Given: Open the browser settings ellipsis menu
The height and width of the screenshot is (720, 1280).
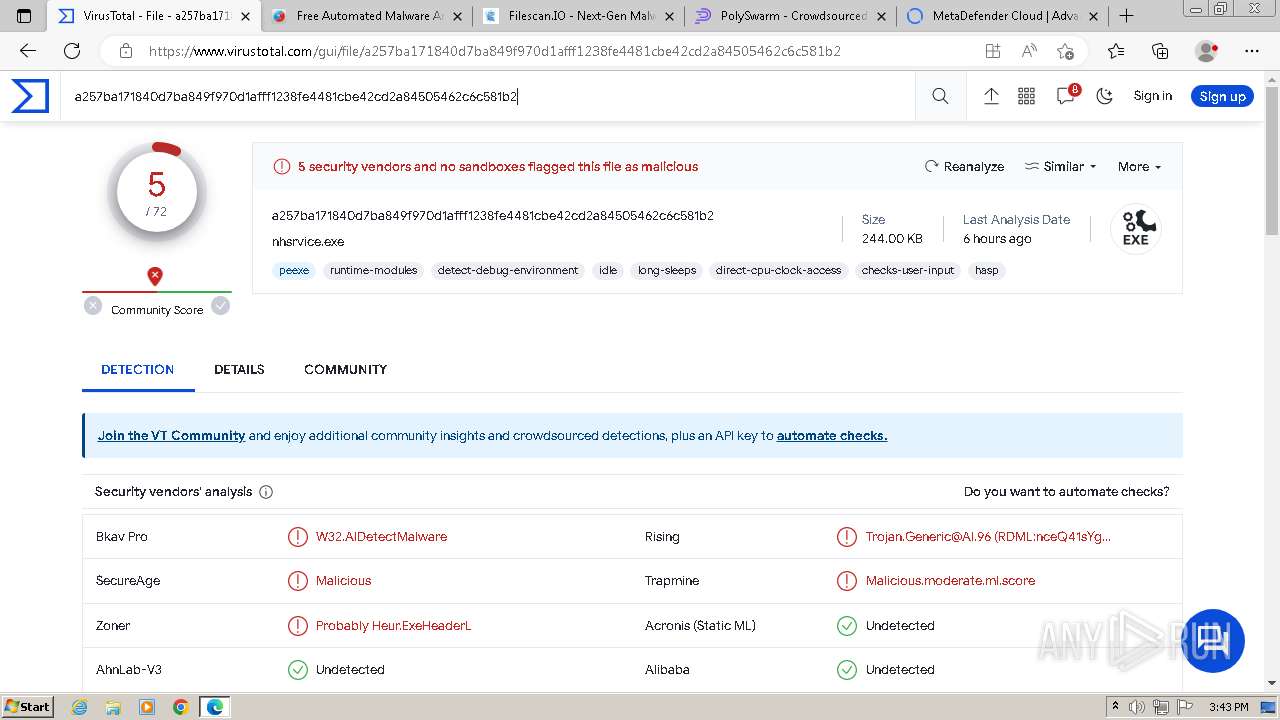Looking at the screenshot, I should tap(1252, 51).
